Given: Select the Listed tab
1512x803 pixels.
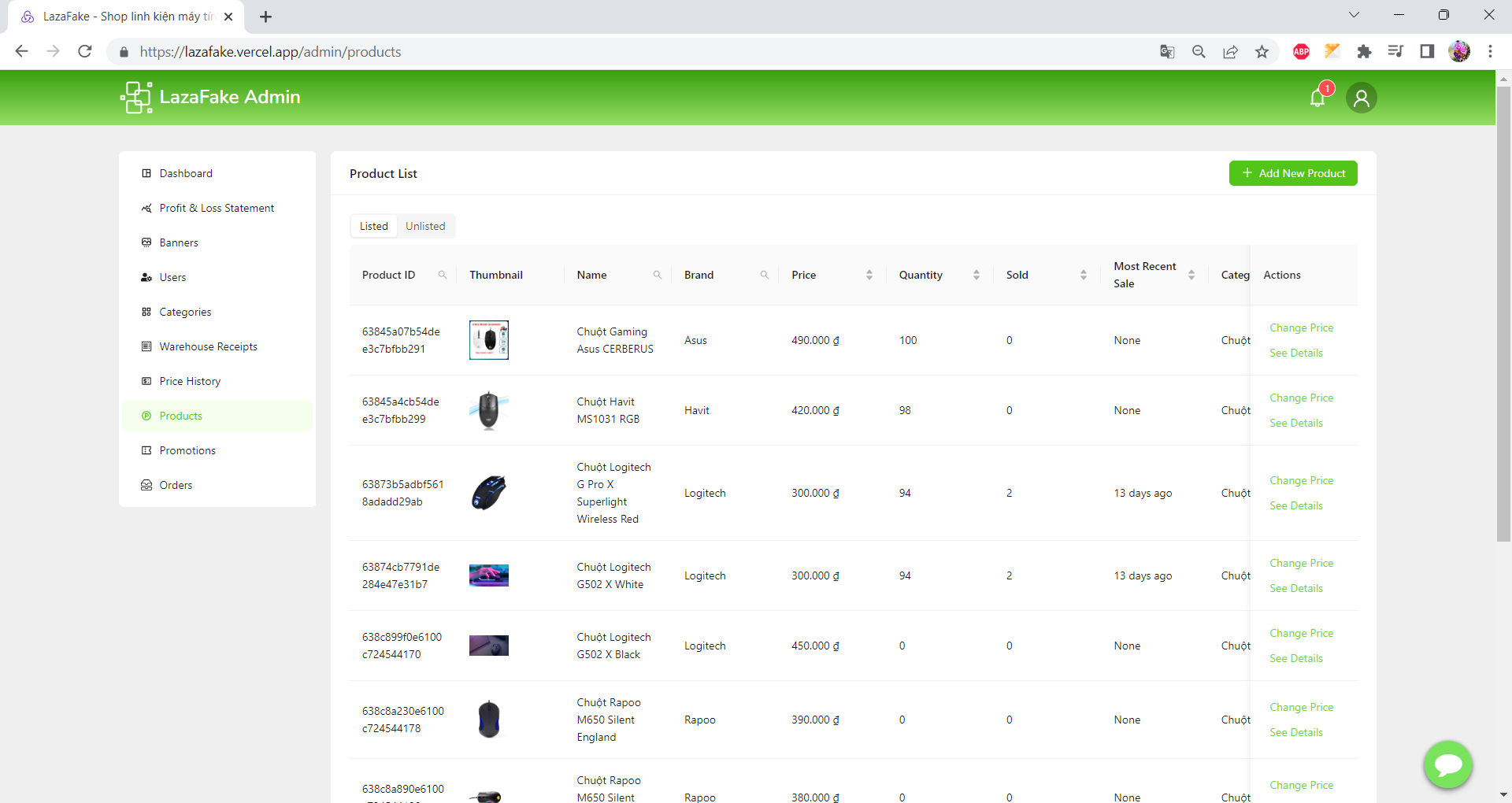Looking at the screenshot, I should click(374, 226).
